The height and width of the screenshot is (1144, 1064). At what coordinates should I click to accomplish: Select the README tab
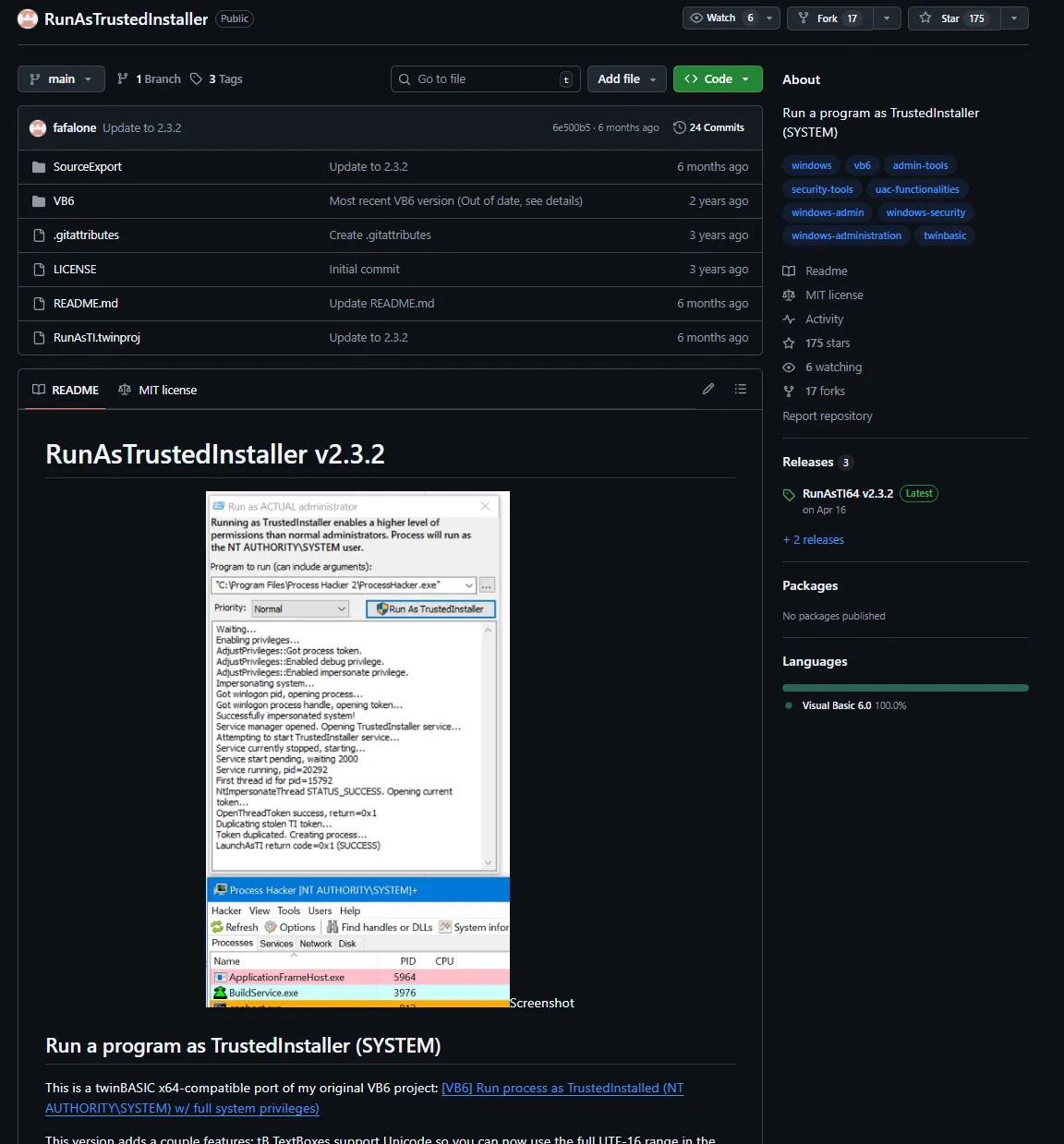[66, 391]
